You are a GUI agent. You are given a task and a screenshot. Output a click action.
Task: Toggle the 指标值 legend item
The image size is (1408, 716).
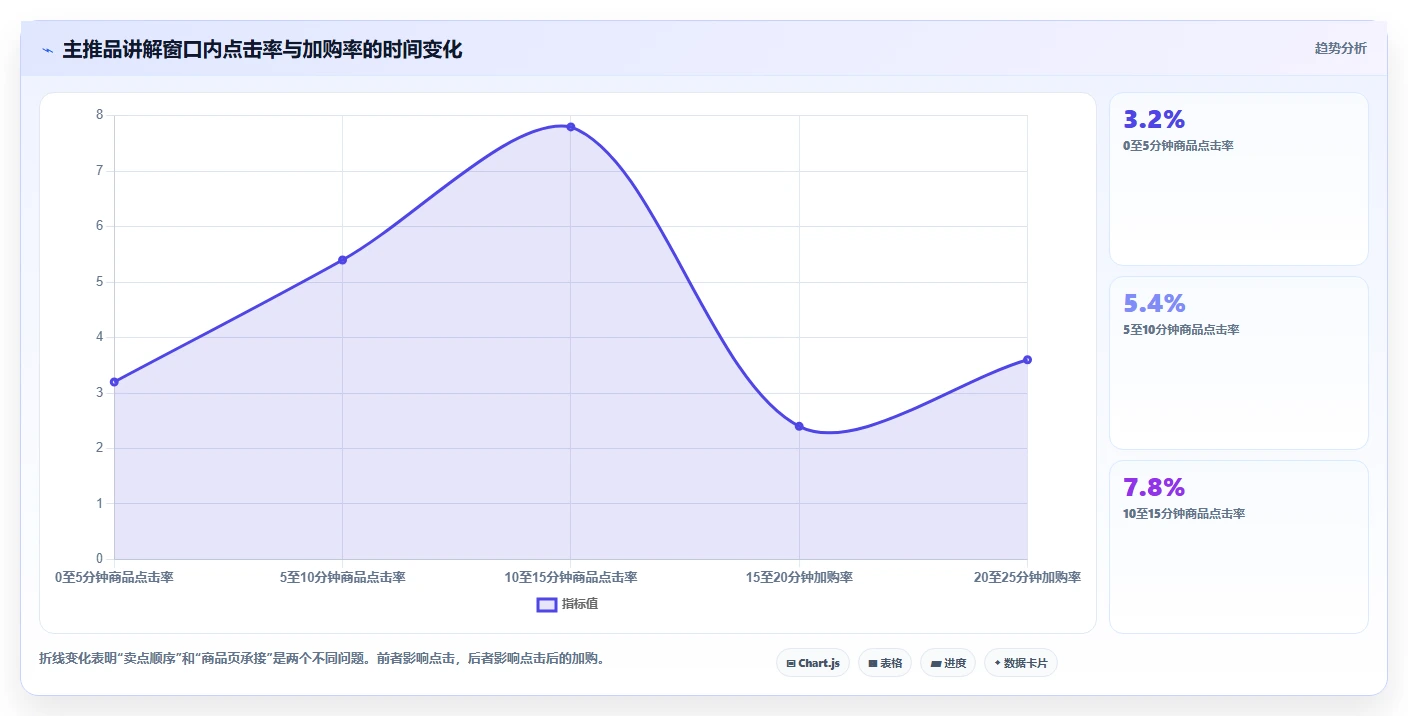pyautogui.click(x=568, y=604)
